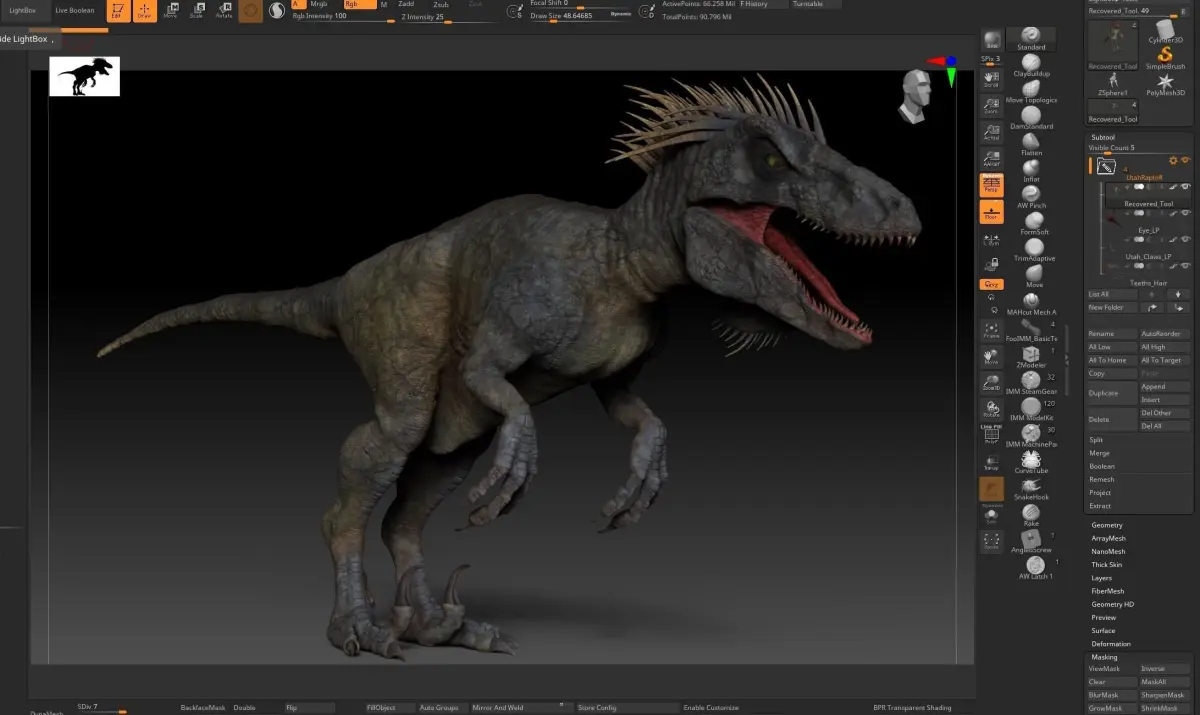
Task: Click the All Low button
Action: pyautogui.click(x=1112, y=347)
